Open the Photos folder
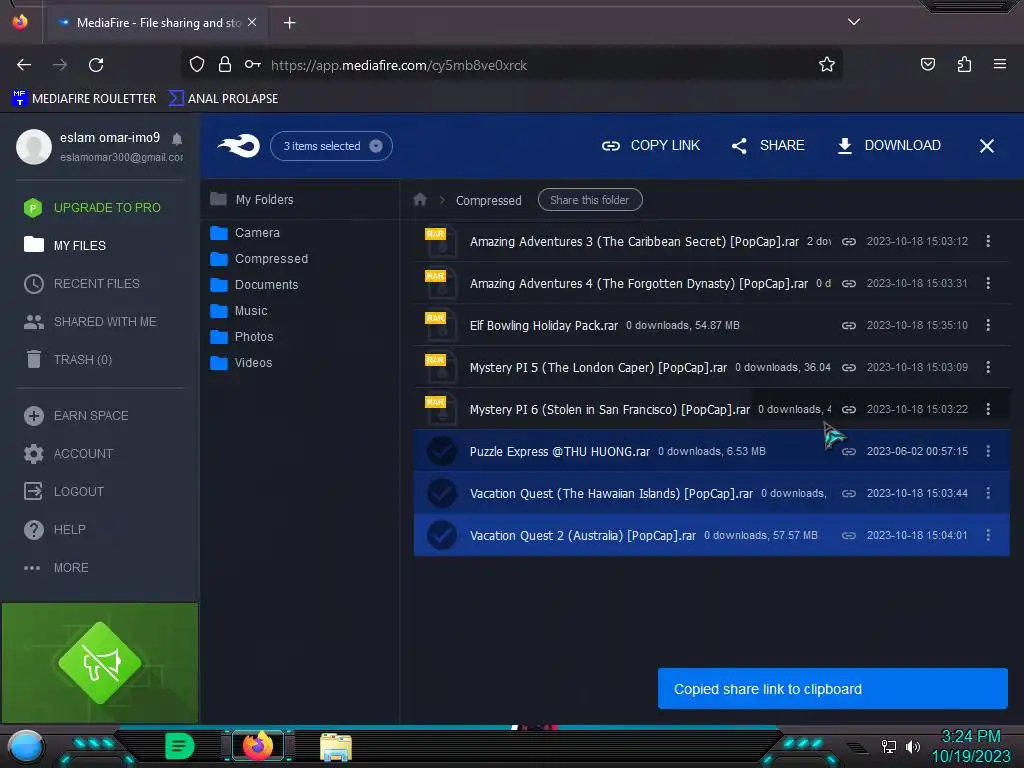This screenshot has width=1024, height=768. (x=242, y=337)
